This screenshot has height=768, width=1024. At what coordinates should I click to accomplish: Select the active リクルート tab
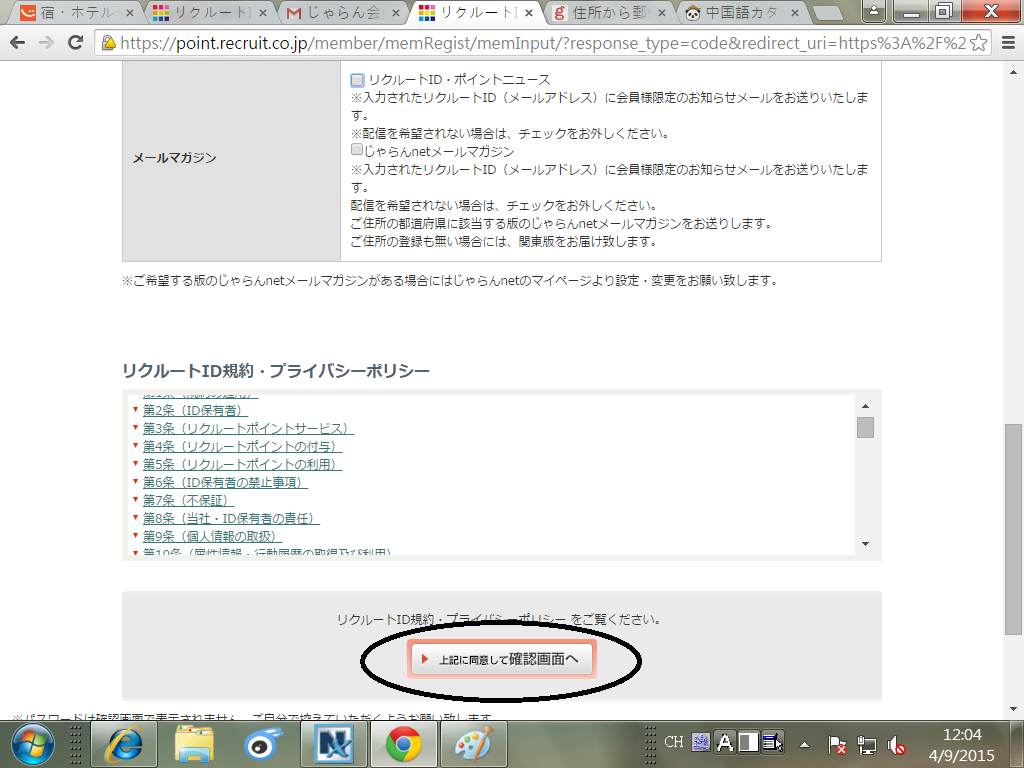tap(475, 13)
